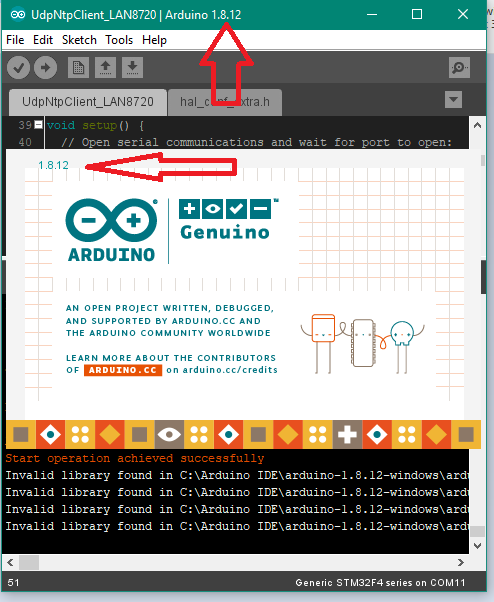Switch to the hal_conf_extra.h tab

click(x=225, y=102)
